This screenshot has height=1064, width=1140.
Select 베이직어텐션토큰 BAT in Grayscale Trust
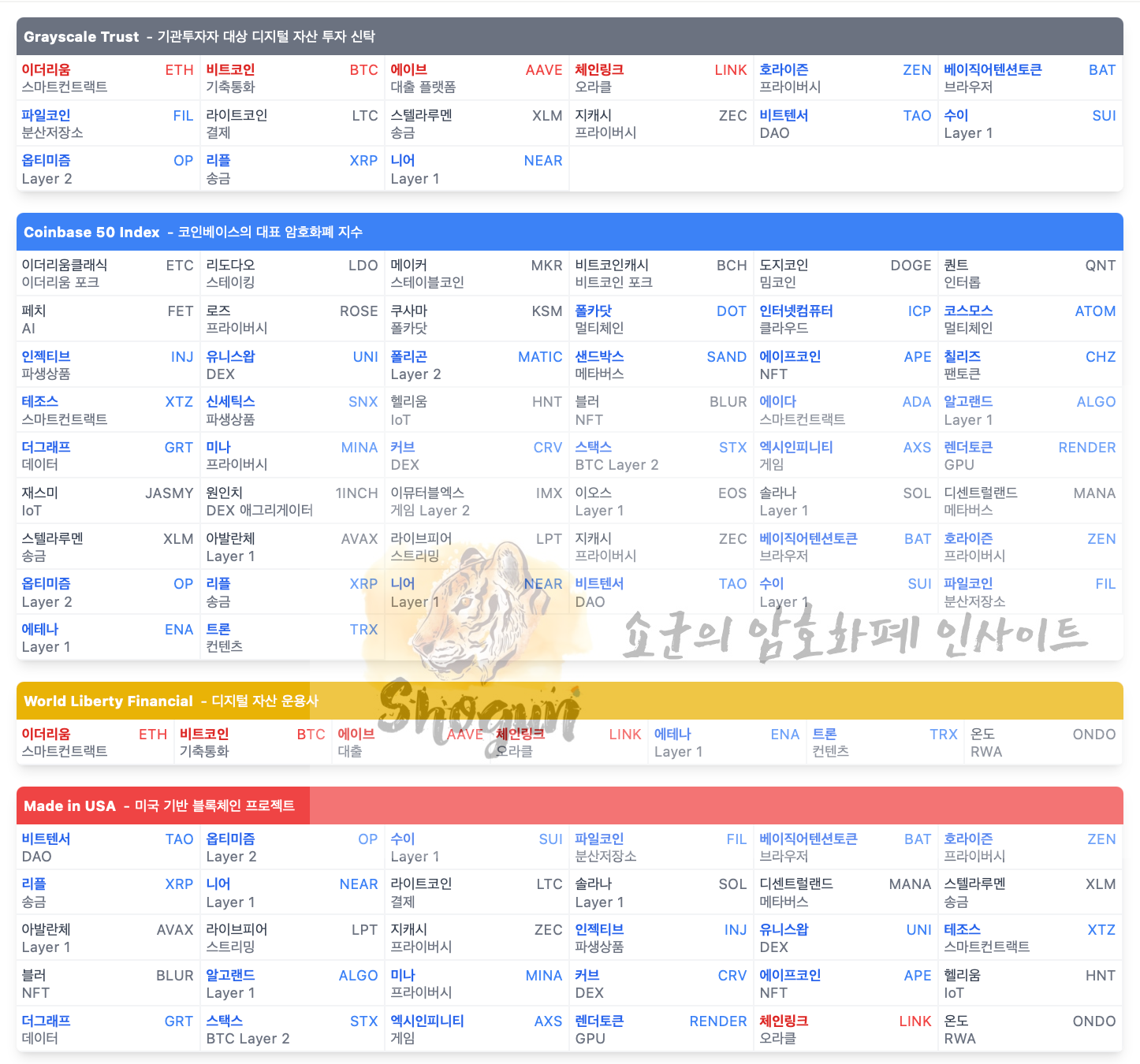1030,78
